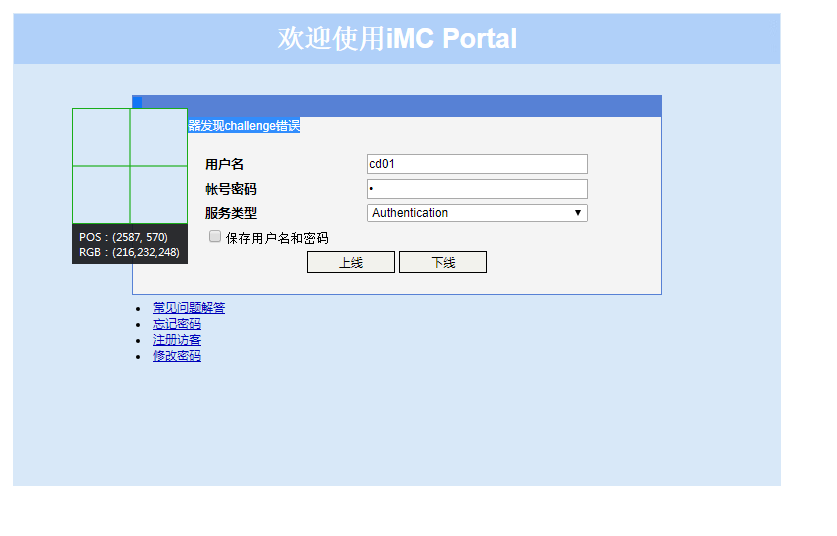The image size is (837, 536).
Task: Click the username field containing cd01
Action: [477, 164]
